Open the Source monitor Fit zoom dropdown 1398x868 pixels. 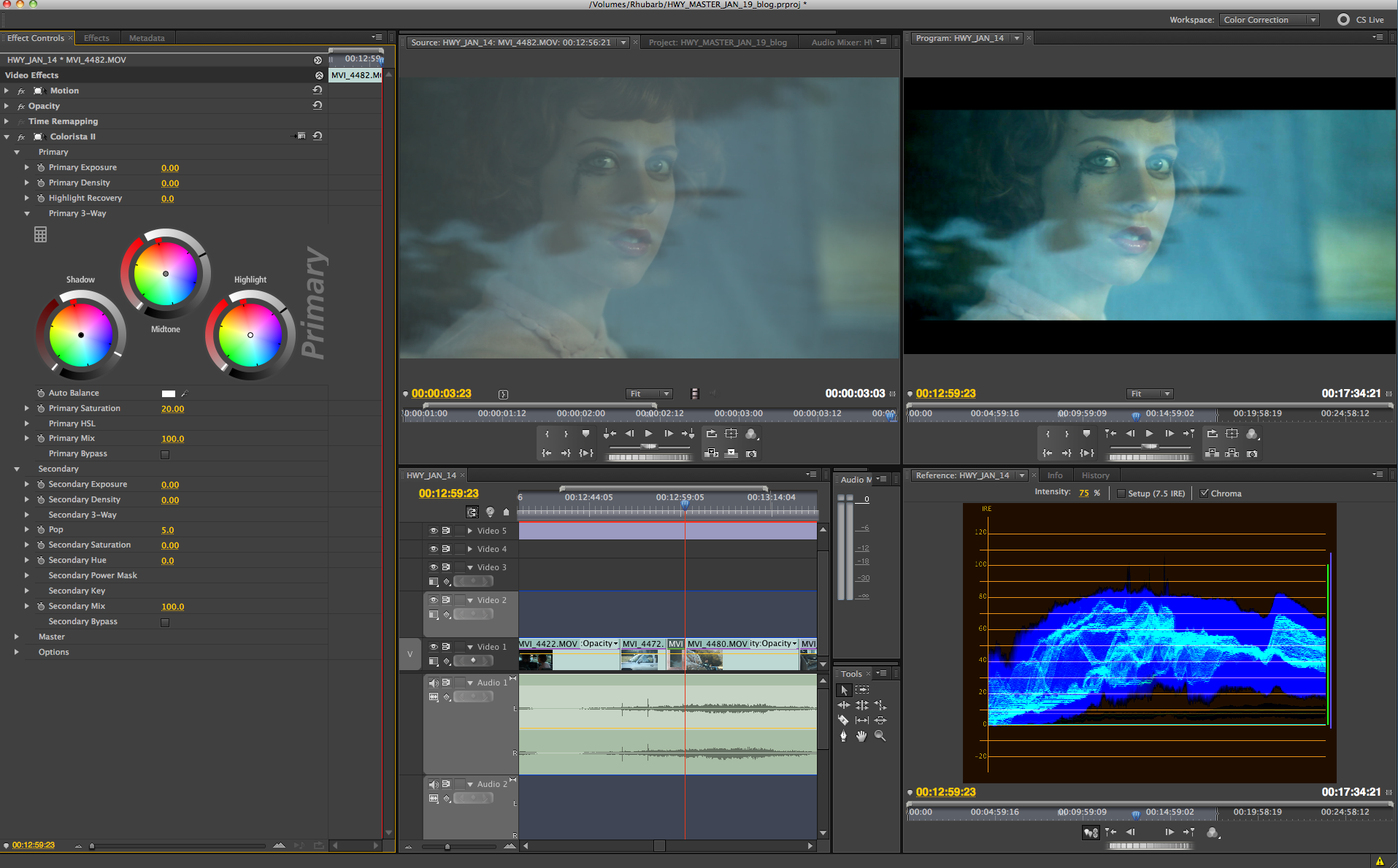[649, 393]
